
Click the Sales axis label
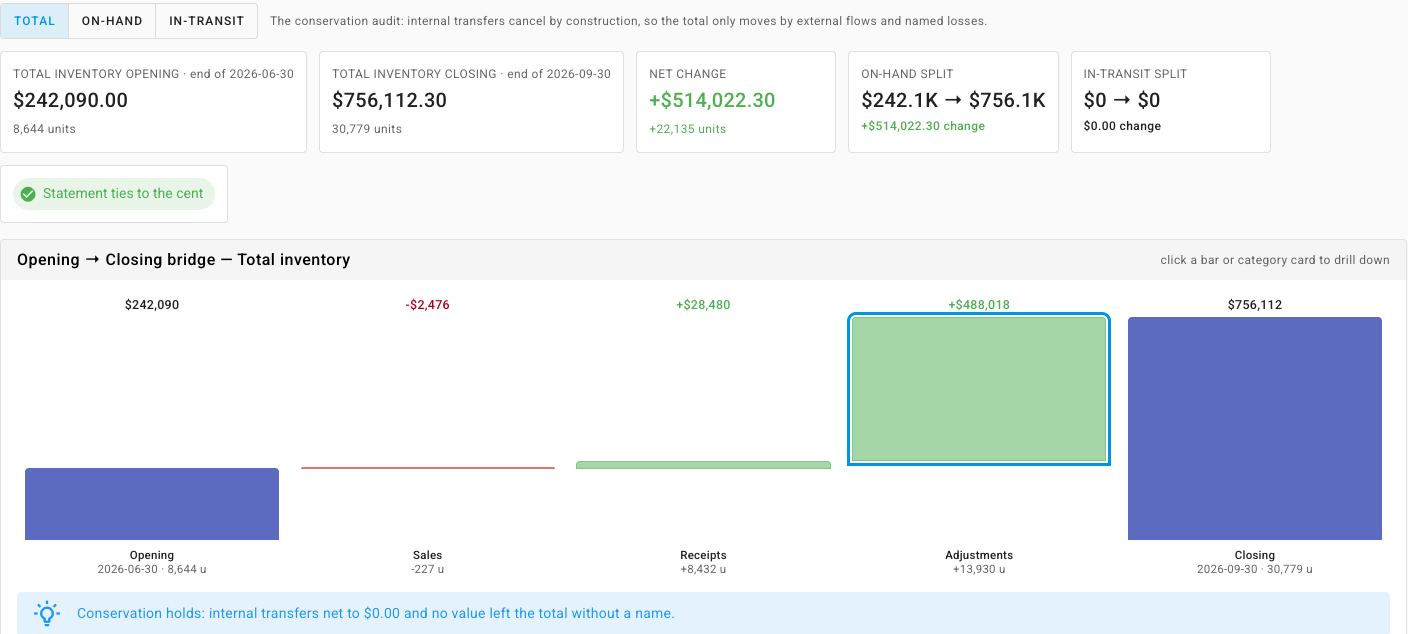tap(428, 555)
